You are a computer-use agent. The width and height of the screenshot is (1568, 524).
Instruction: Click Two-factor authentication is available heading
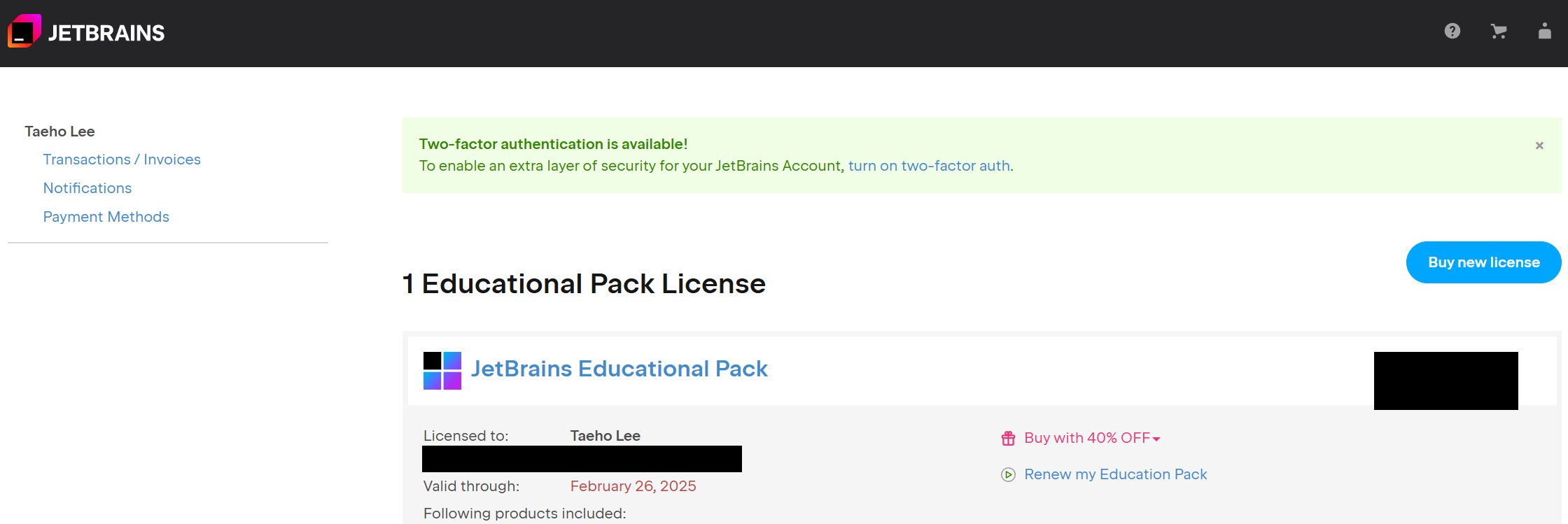click(553, 144)
